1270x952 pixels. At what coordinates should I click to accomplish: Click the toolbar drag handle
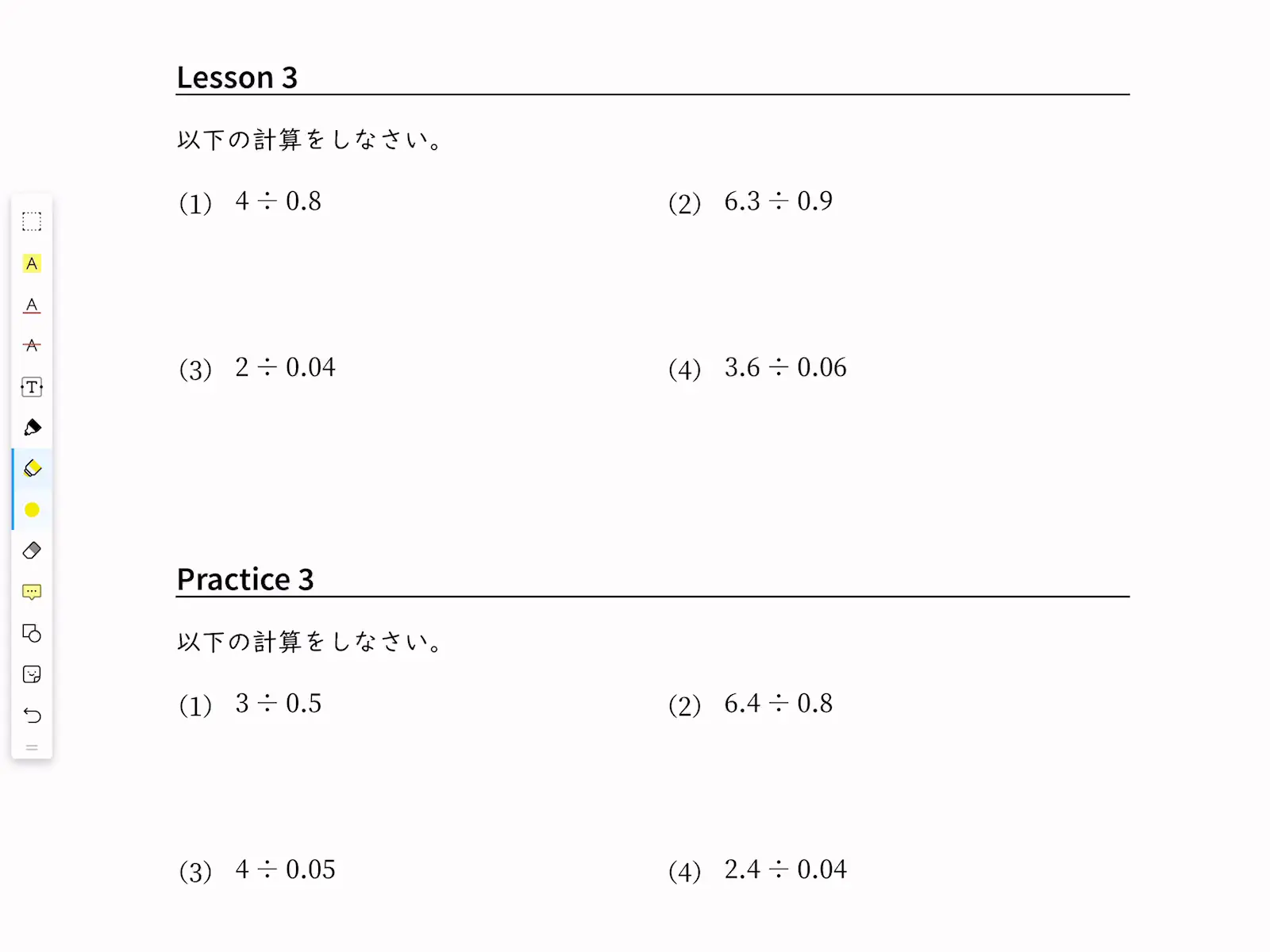[32, 747]
